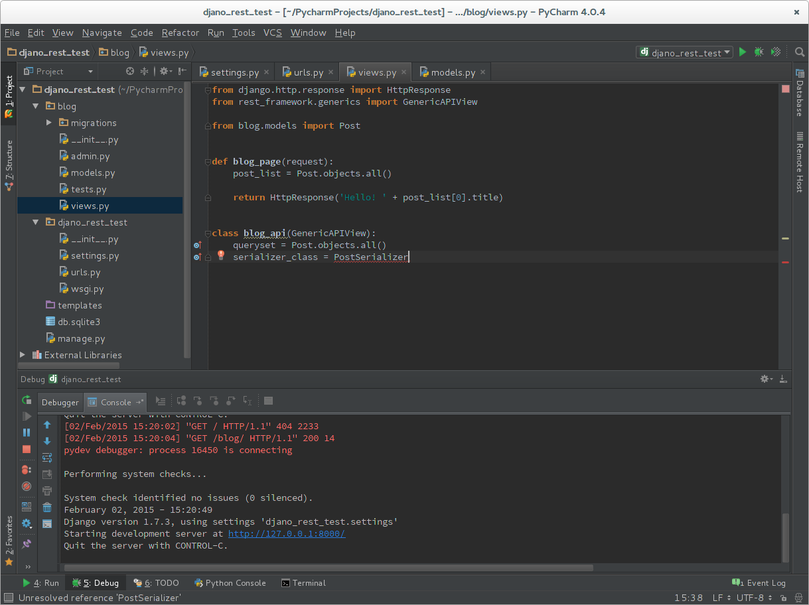Viewport: 809px width, 605px height.
Task: Switch to the settings.py editor tab
Action: coord(234,72)
